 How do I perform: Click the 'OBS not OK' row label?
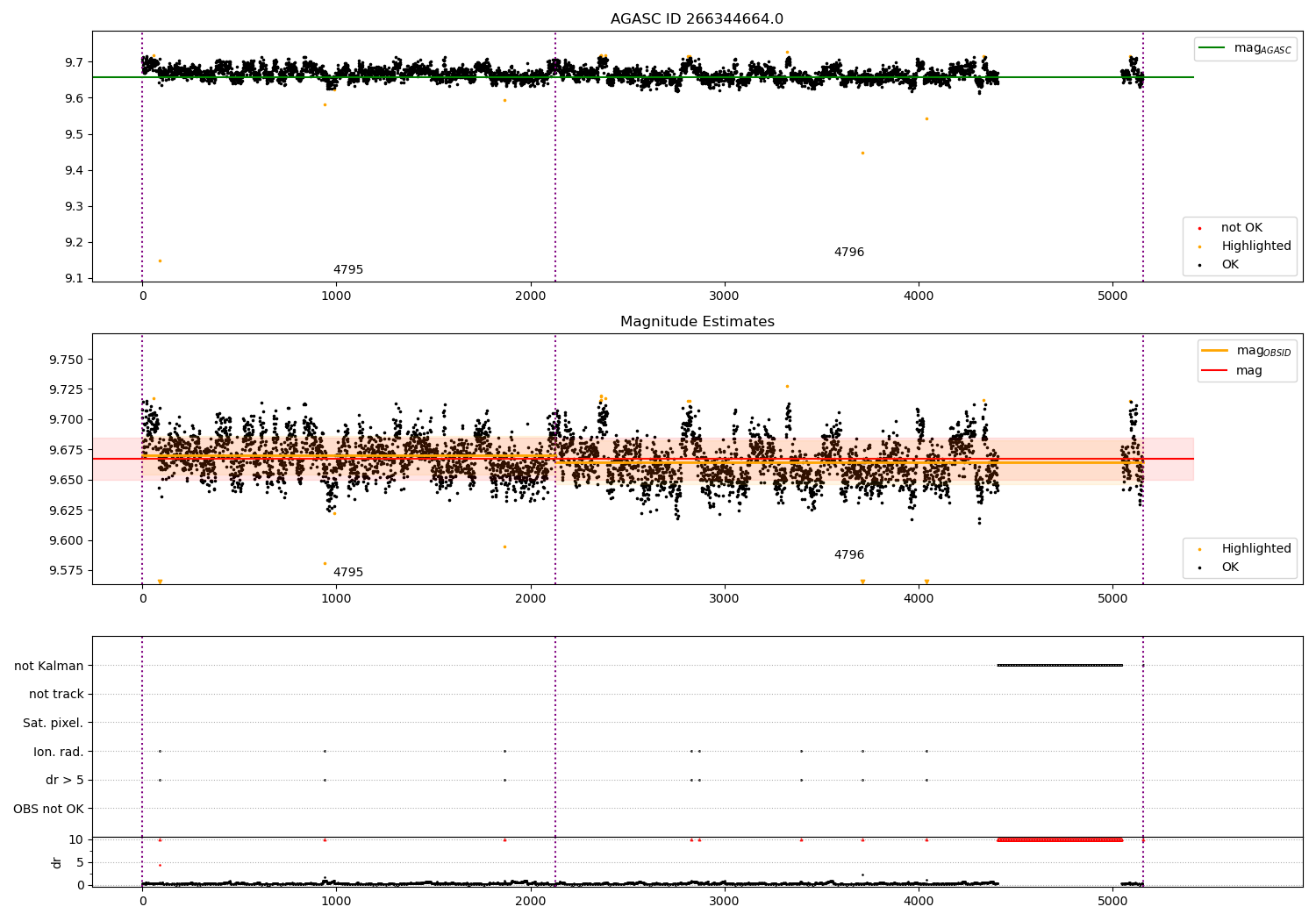pos(49,809)
